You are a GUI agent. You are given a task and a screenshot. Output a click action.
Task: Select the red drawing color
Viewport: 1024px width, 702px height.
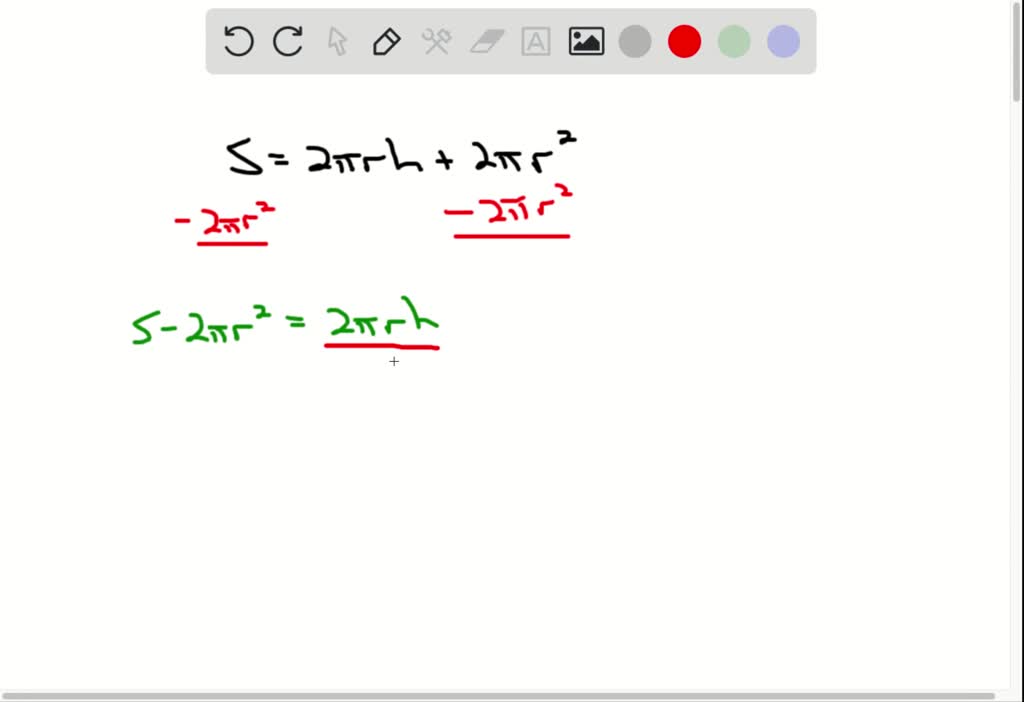[684, 41]
